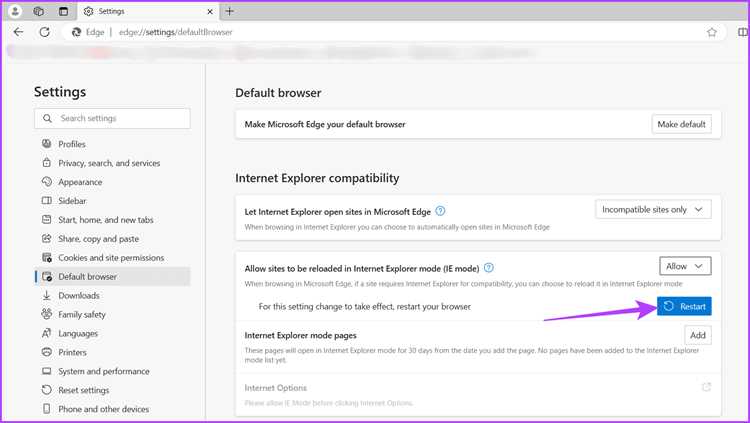Viewport: 750px width, 423px height.
Task: Click the Sidebar panel icon
Action: coord(46,200)
